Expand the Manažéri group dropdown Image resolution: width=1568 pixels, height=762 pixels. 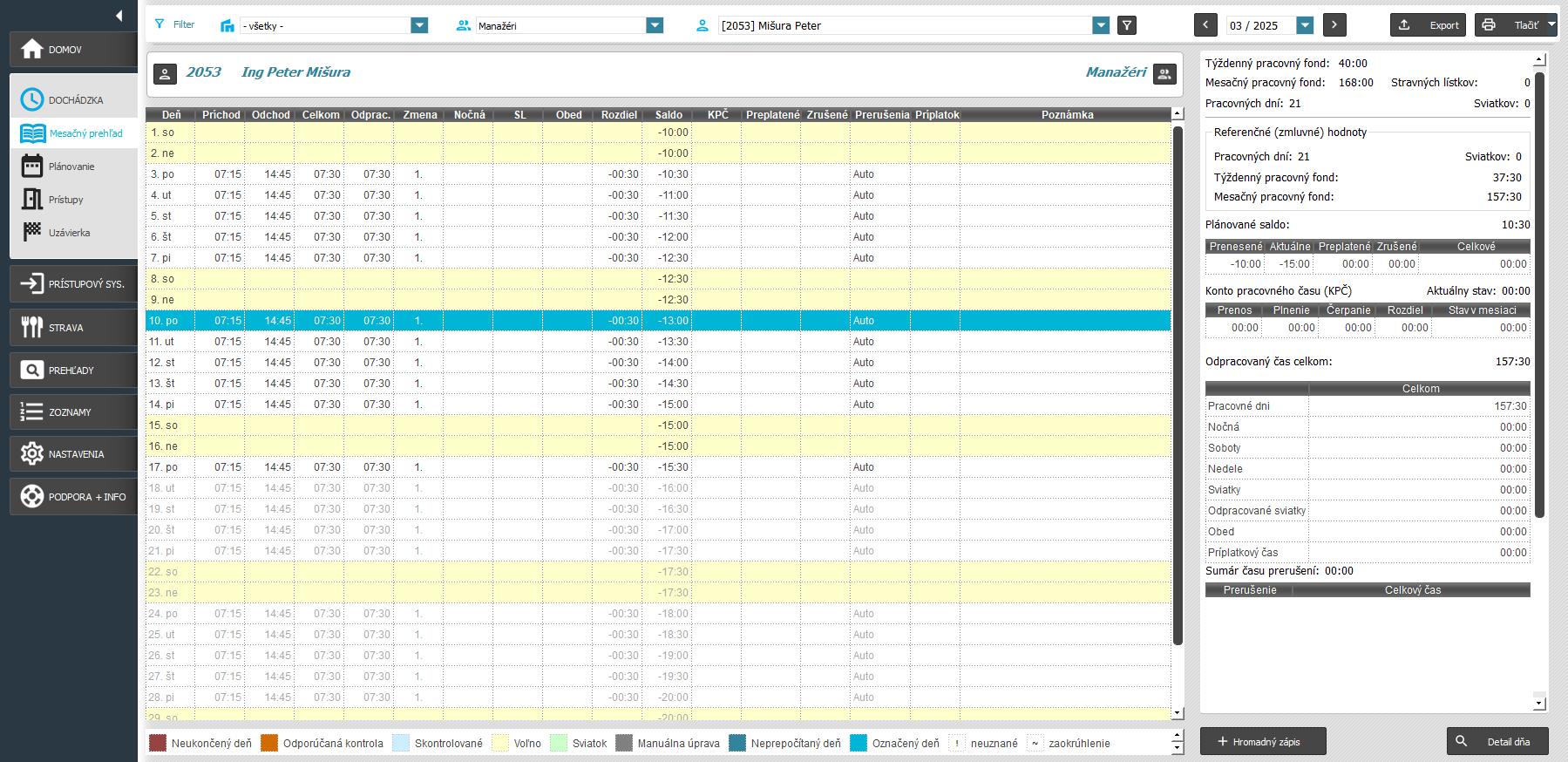click(x=655, y=25)
